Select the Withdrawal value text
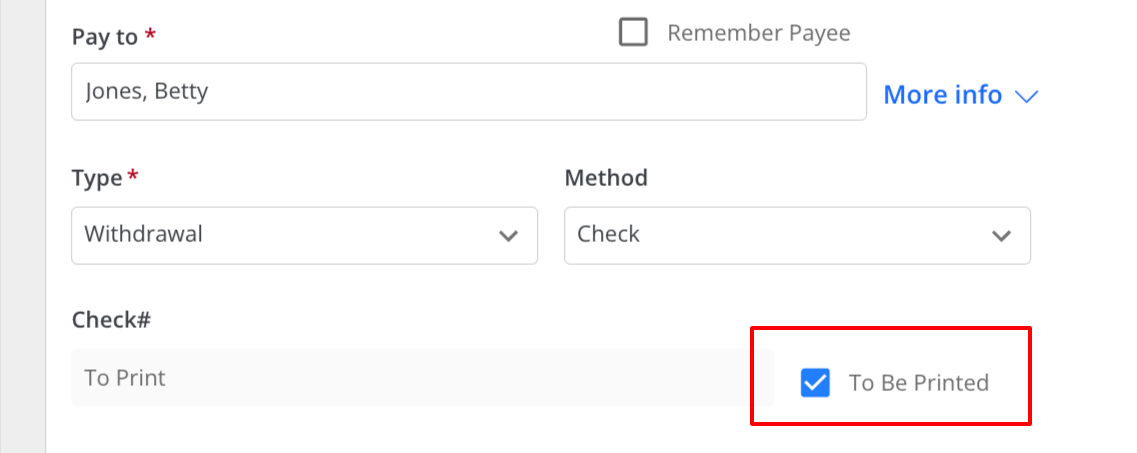This screenshot has width=1137, height=453. click(144, 234)
